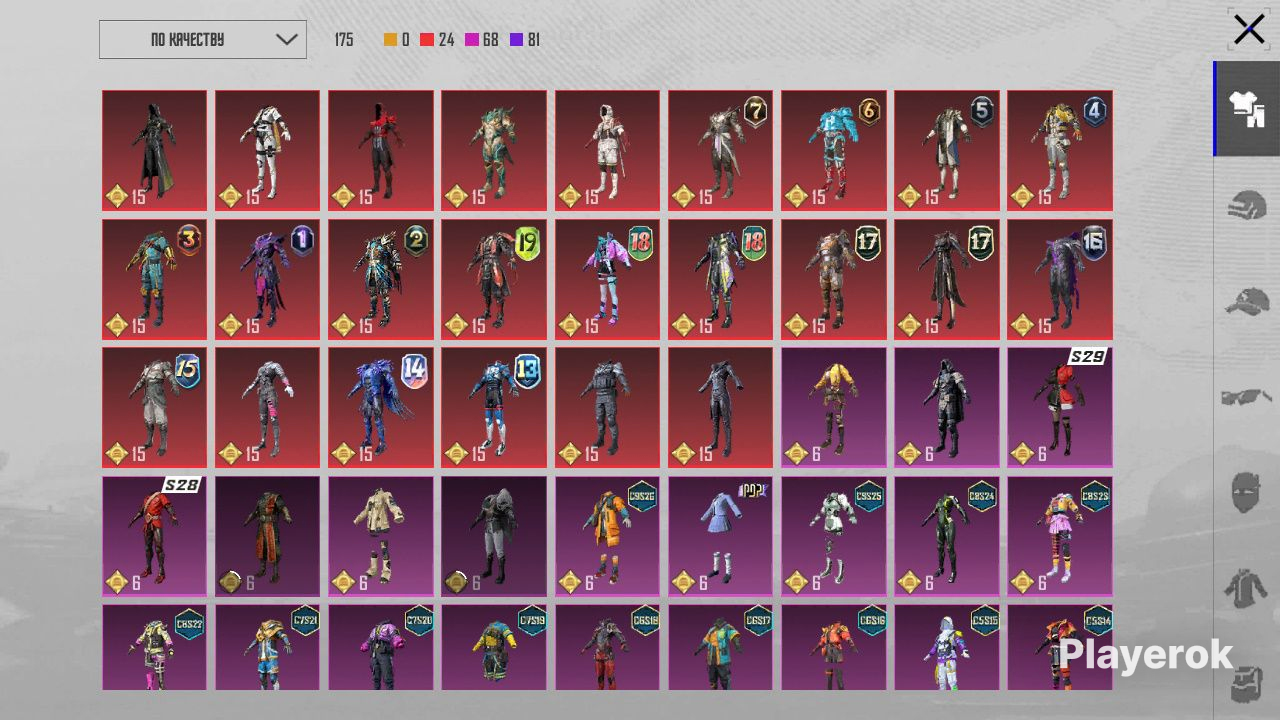
Task: Select the pink-winged outfit with badge 18
Action: click(607, 280)
